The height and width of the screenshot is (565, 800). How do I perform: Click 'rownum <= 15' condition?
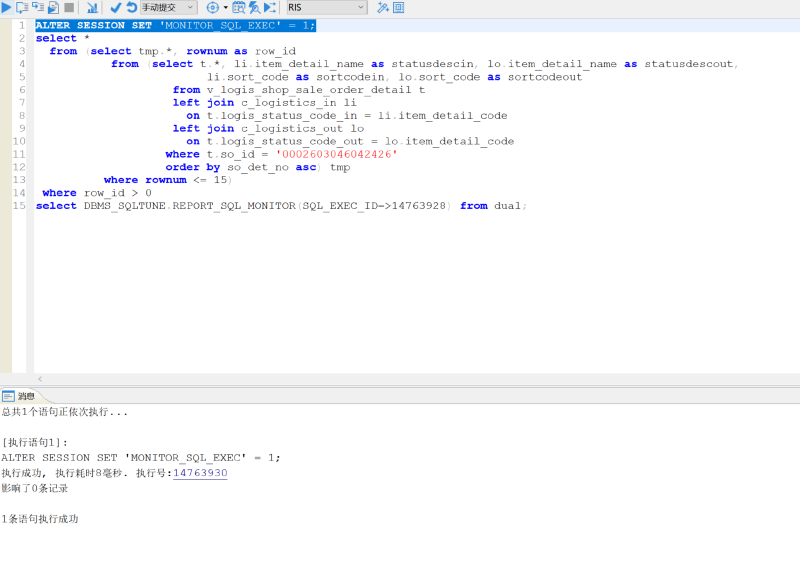[186, 180]
